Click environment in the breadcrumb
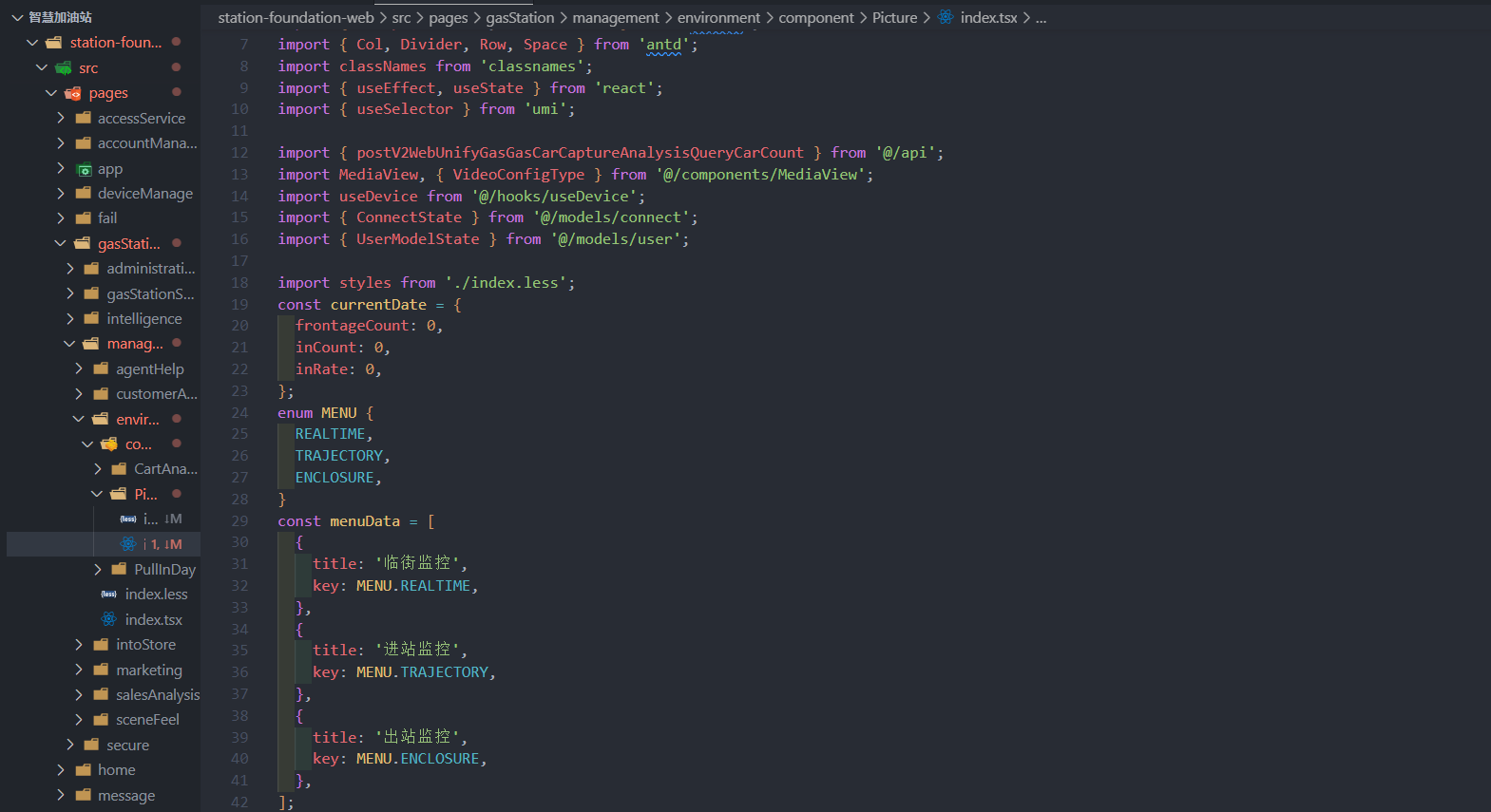Viewport: 1491px width, 812px height. point(718,17)
